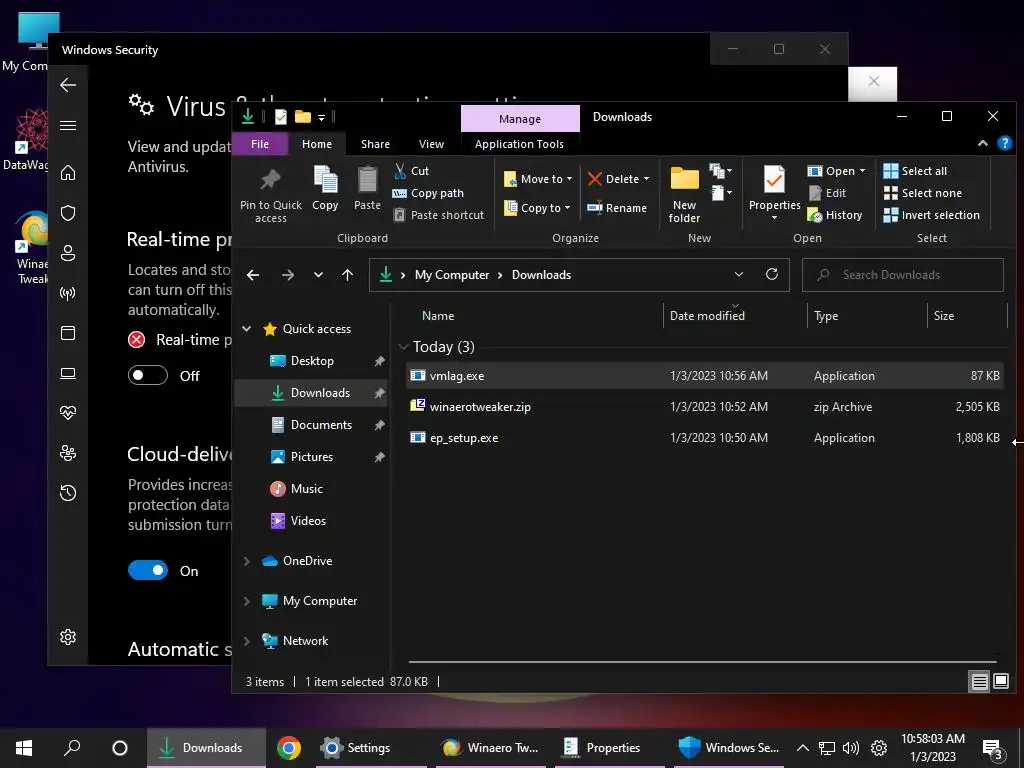This screenshot has height=768, width=1024.
Task: Expand Network in navigation pane
Action: [x=247, y=641]
